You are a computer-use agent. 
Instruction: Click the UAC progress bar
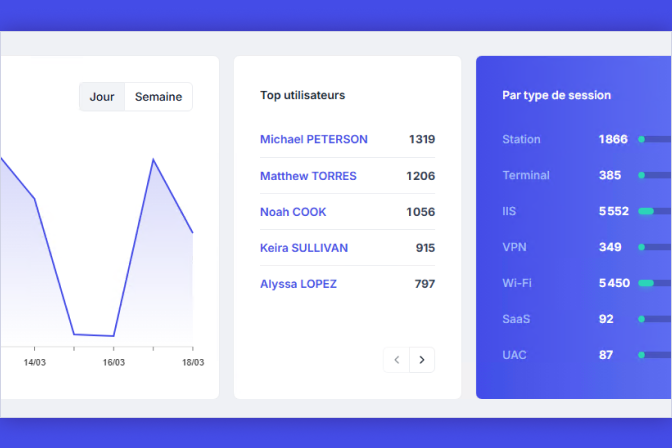coord(654,355)
